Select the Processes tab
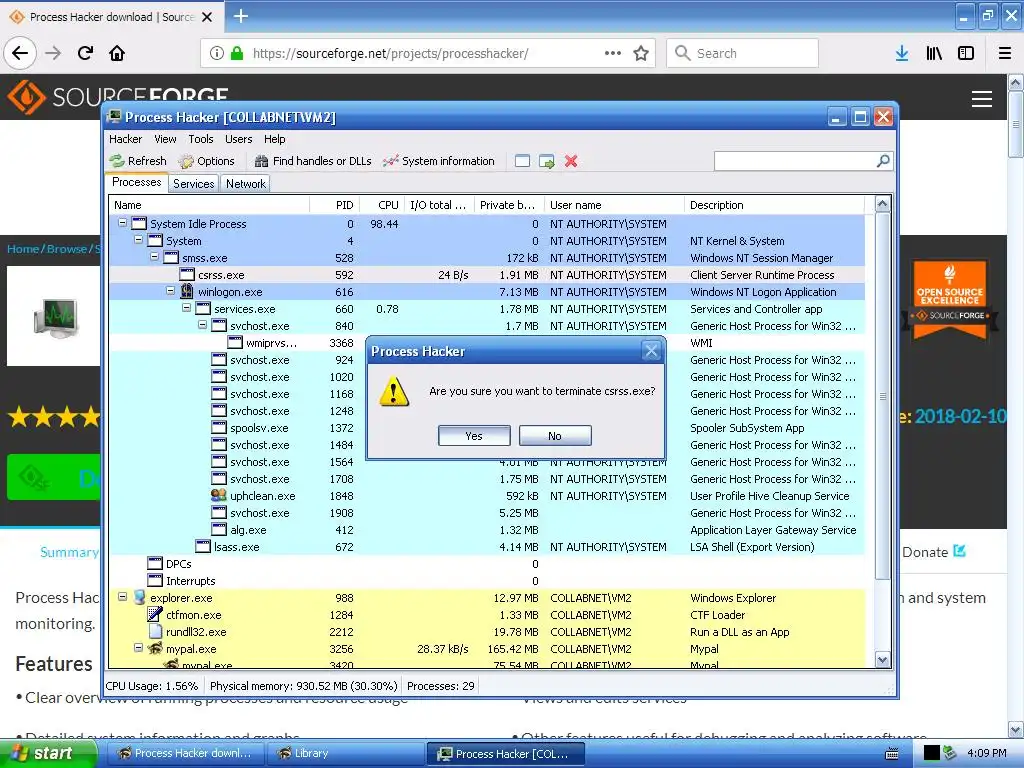Viewport: 1024px width, 768px height. (136, 182)
